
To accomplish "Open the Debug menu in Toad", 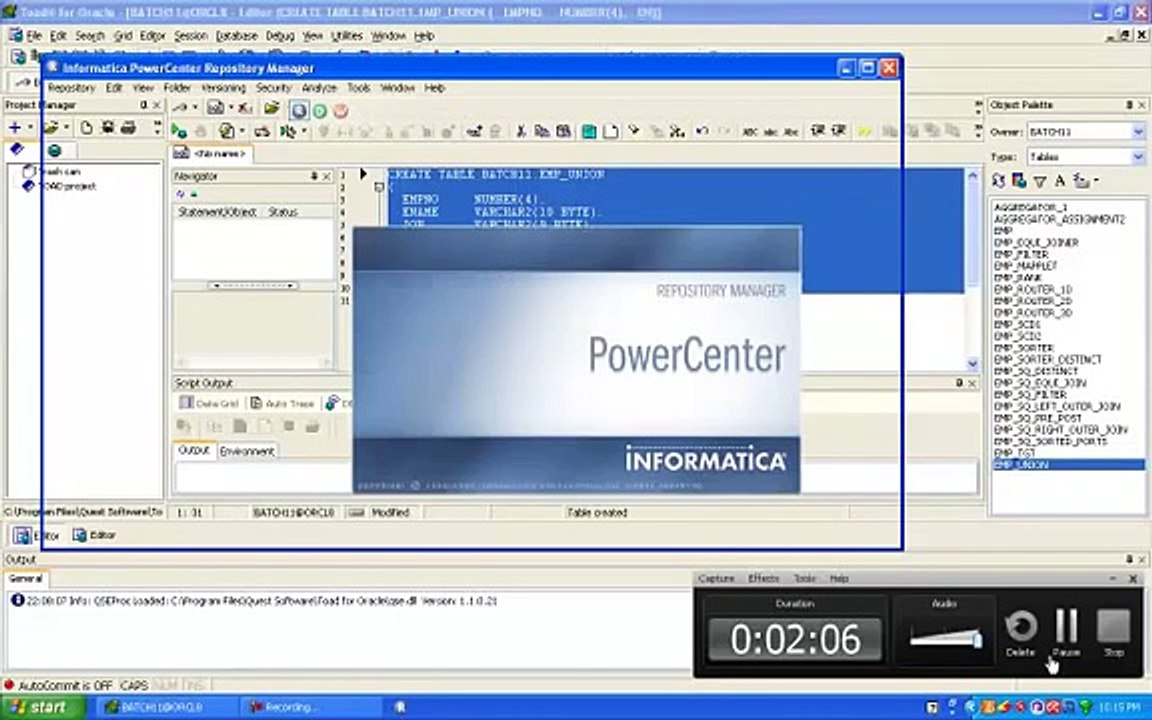I will pyautogui.click(x=280, y=36).
